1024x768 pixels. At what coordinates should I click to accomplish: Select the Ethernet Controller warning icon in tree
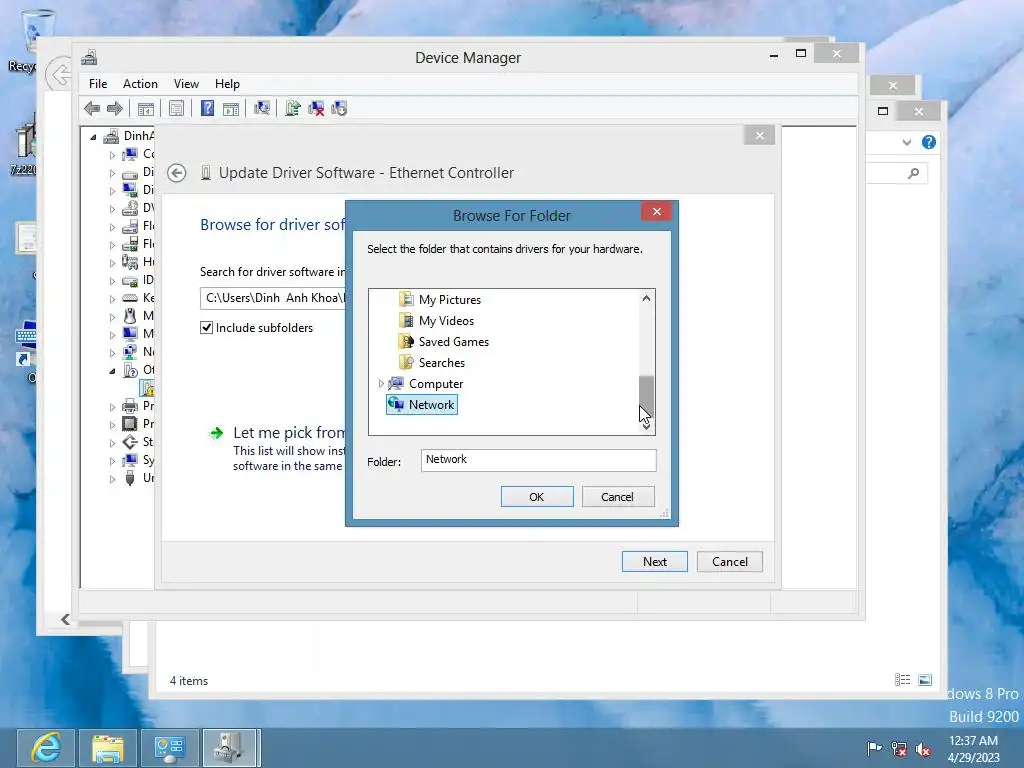coord(148,389)
